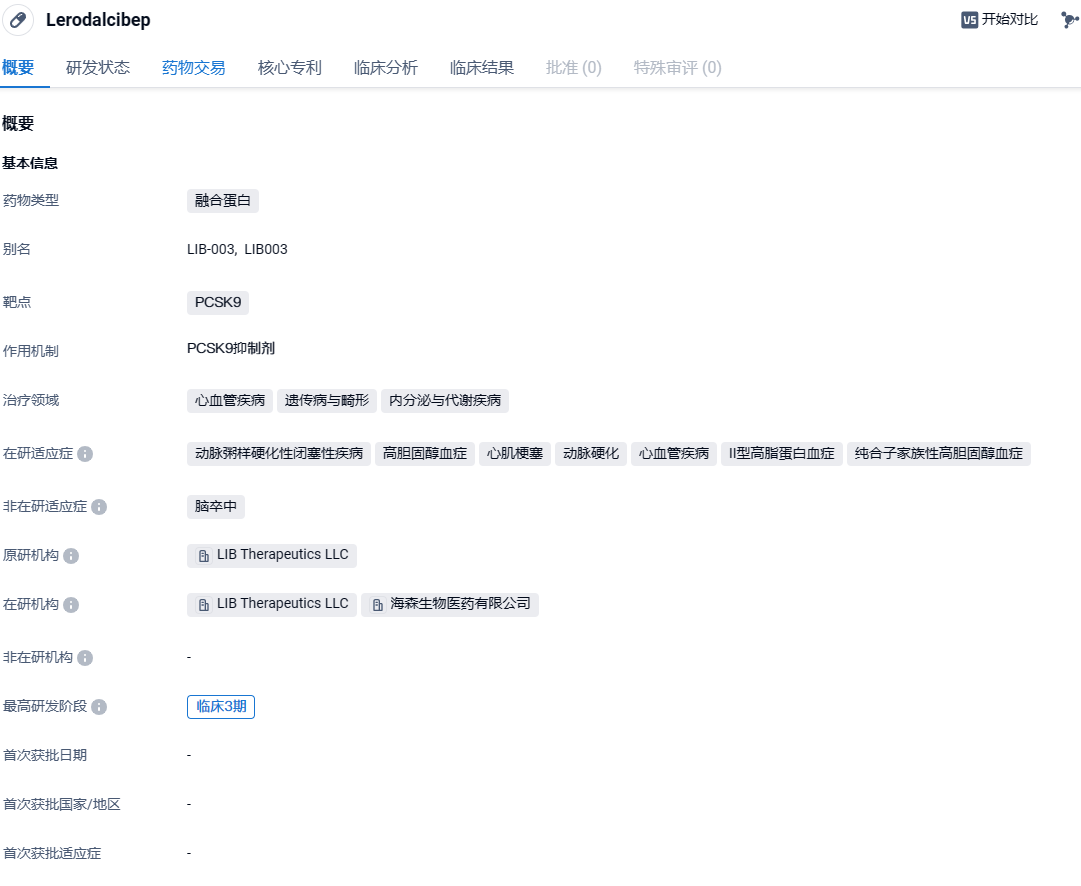
Task: Click info icon next to 在研机构
Action: (71, 605)
